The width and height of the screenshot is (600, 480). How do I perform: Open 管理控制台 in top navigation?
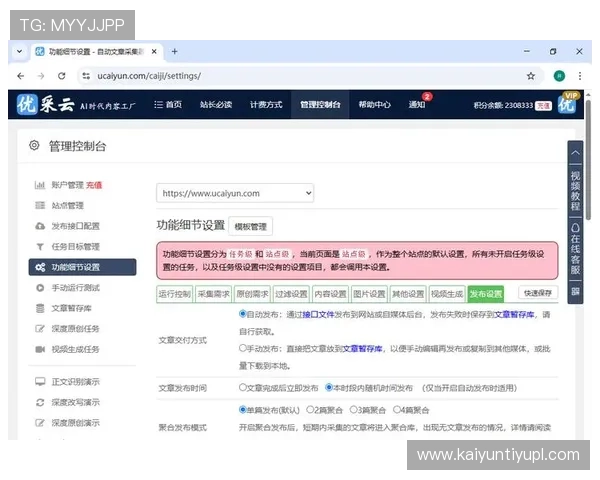click(320, 104)
